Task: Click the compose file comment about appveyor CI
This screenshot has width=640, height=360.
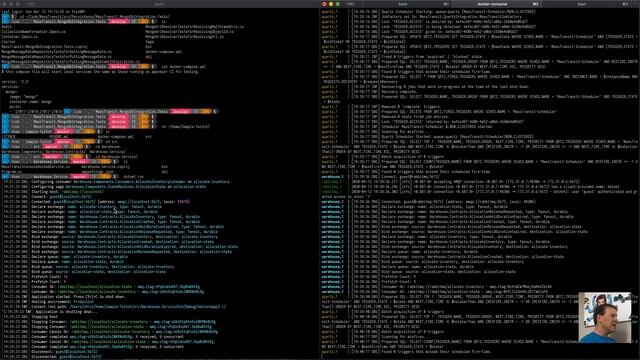Action: [x=100, y=71]
